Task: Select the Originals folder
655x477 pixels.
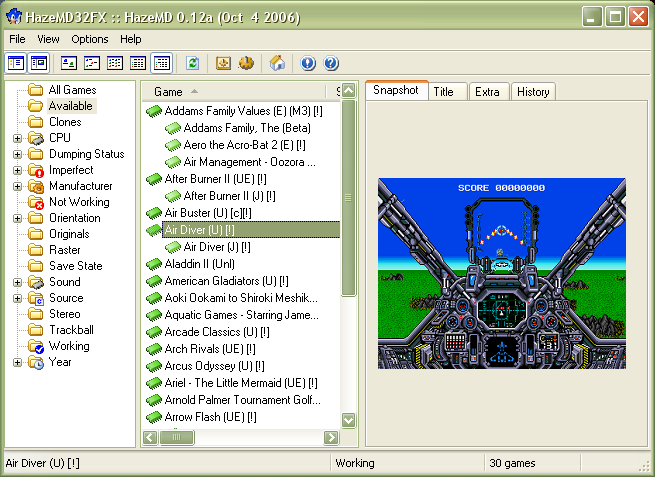Action: pyautogui.click(x=69, y=234)
